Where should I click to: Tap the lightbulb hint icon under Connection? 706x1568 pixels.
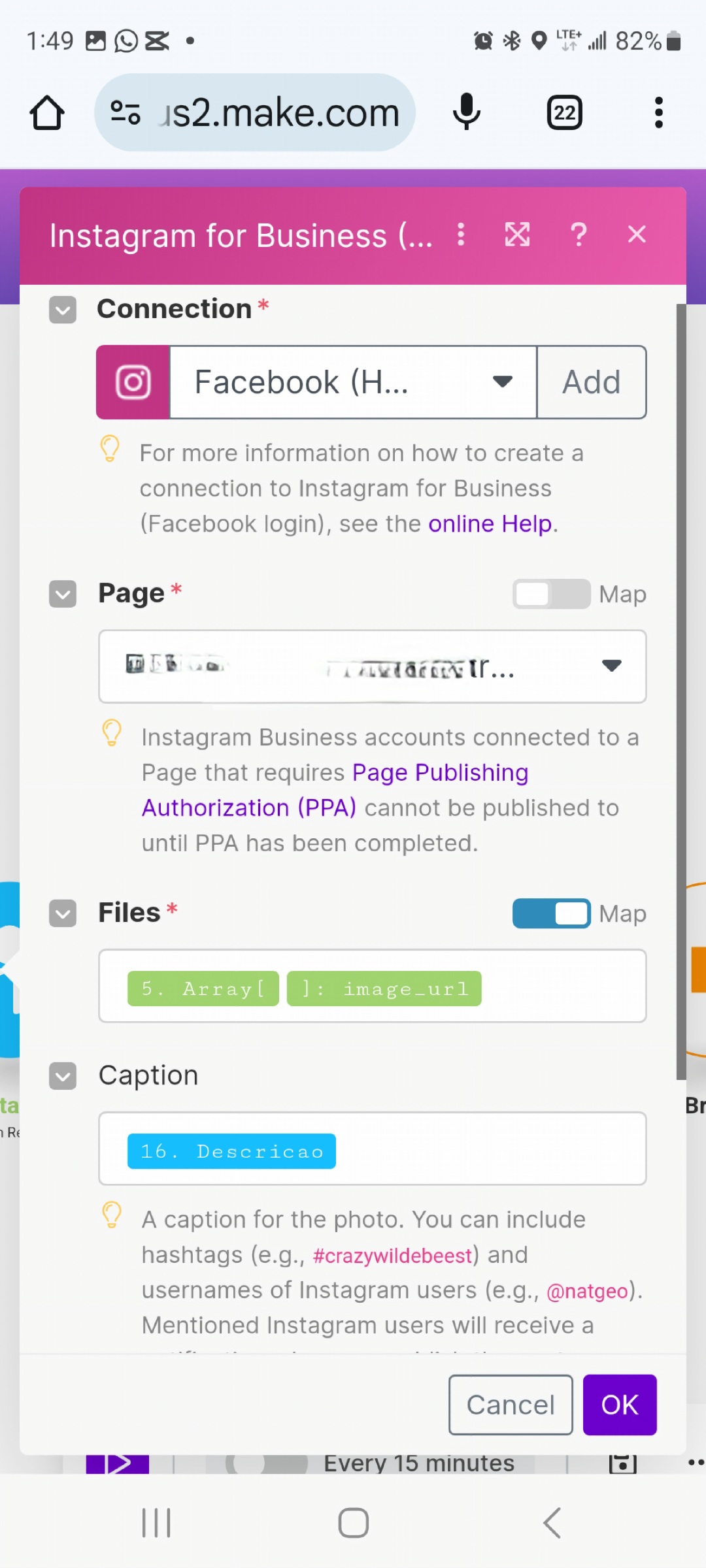pos(110,449)
